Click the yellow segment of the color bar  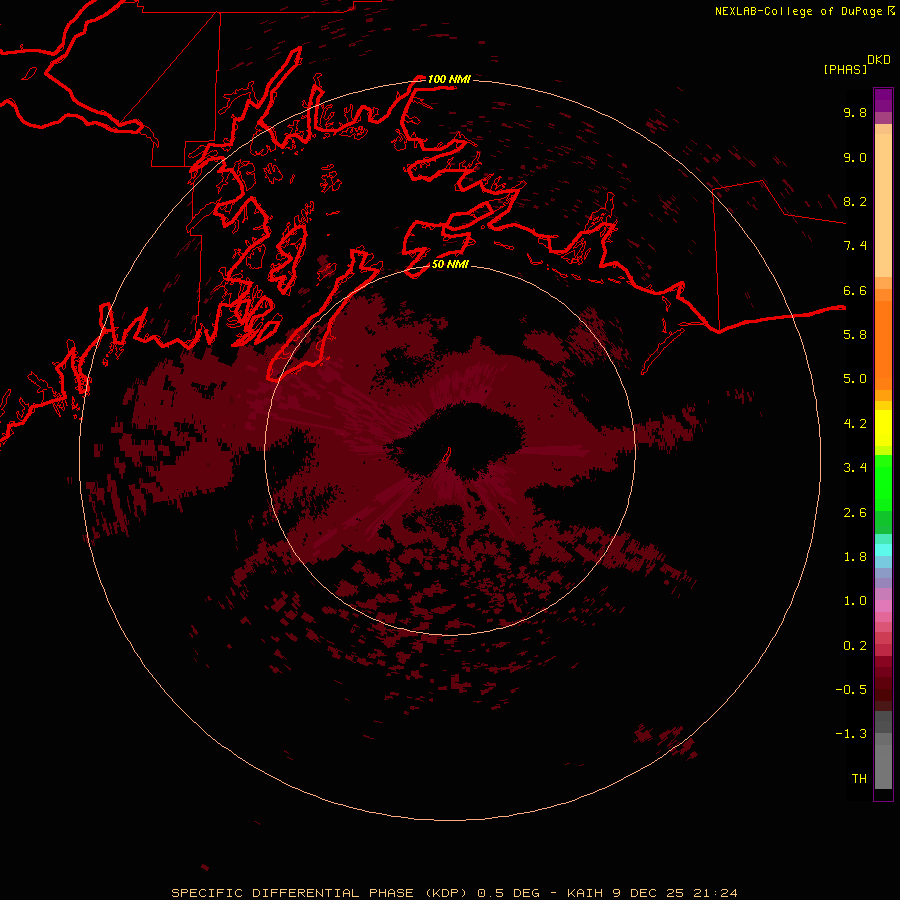883,428
